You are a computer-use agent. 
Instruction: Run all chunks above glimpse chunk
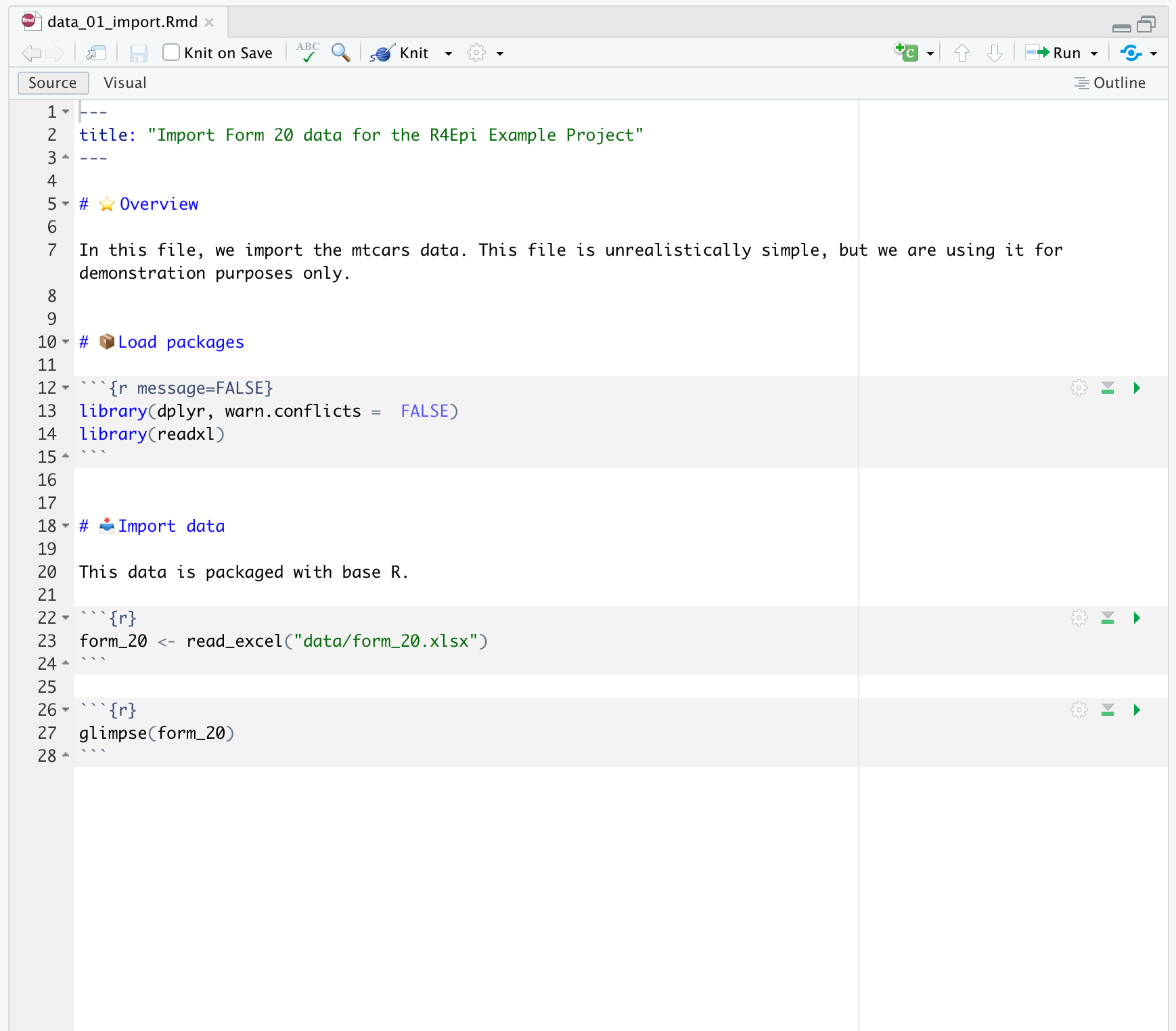coord(1108,710)
